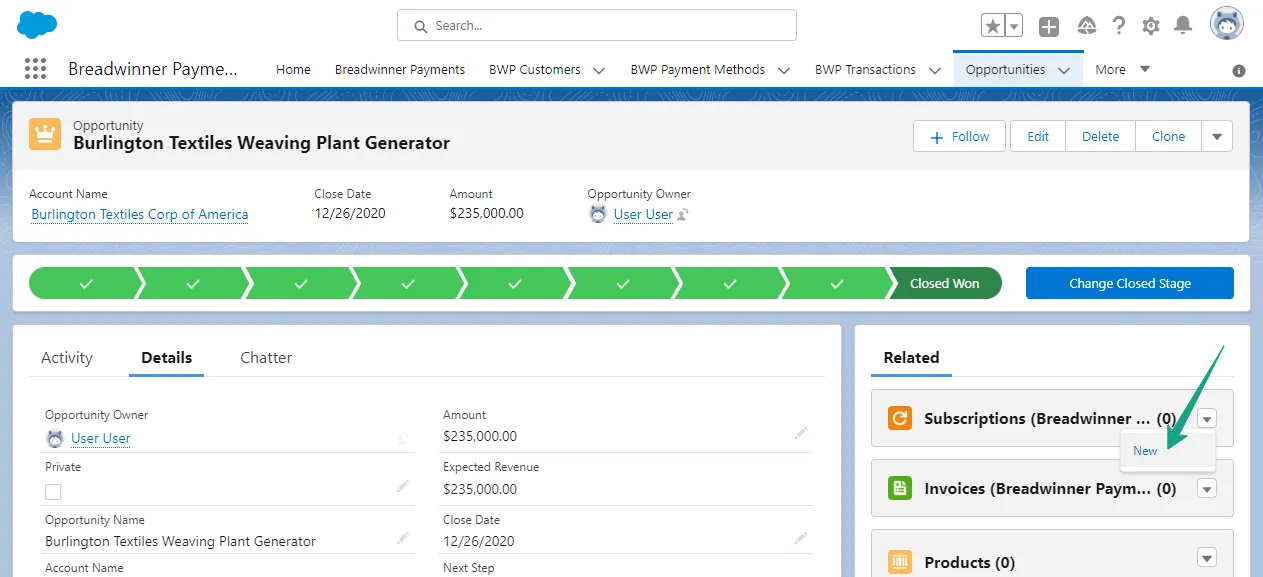
Task: Select the Closed Won stage in path
Action: point(945,283)
